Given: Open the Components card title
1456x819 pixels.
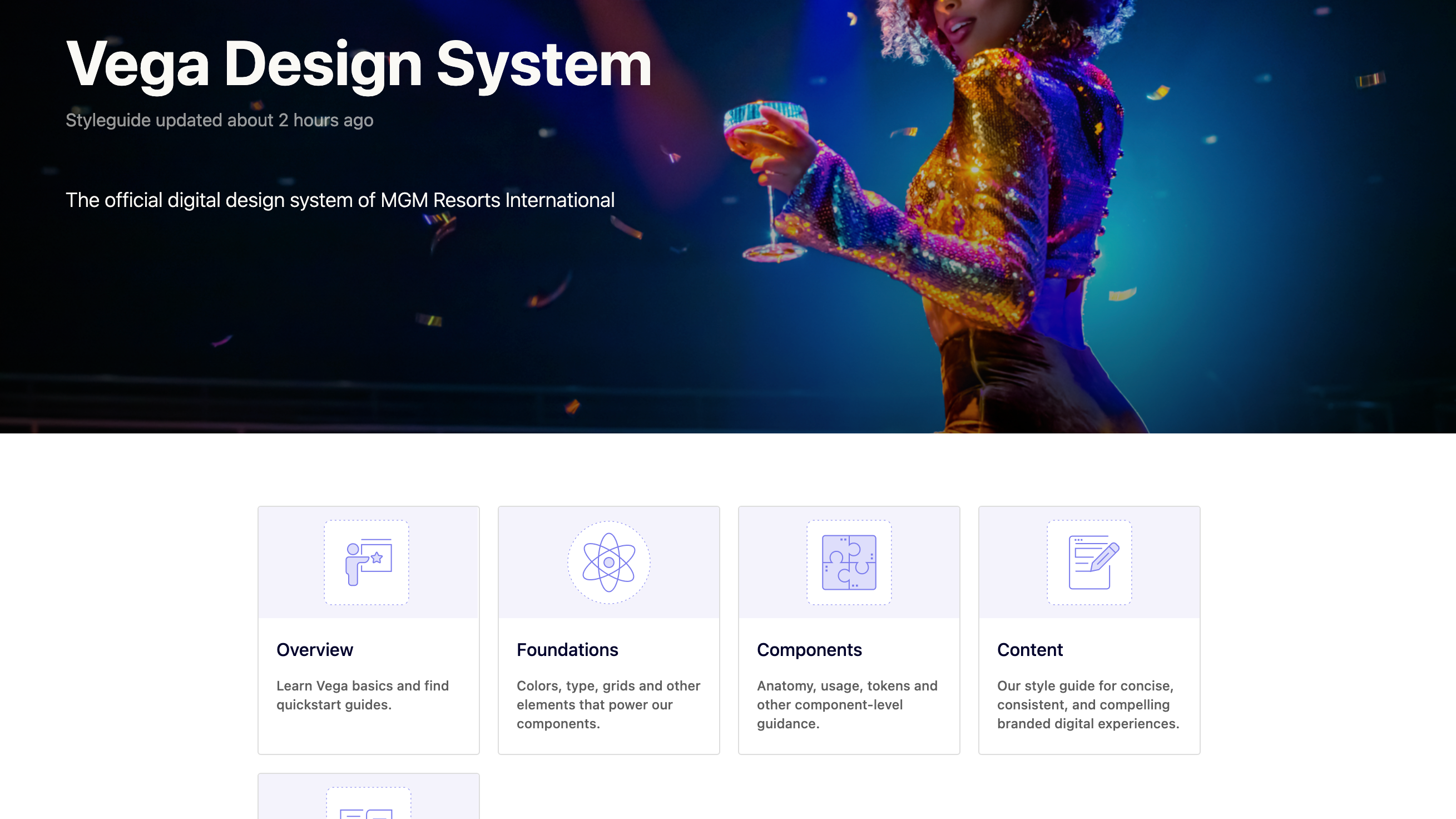Looking at the screenshot, I should (x=809, y=649).
